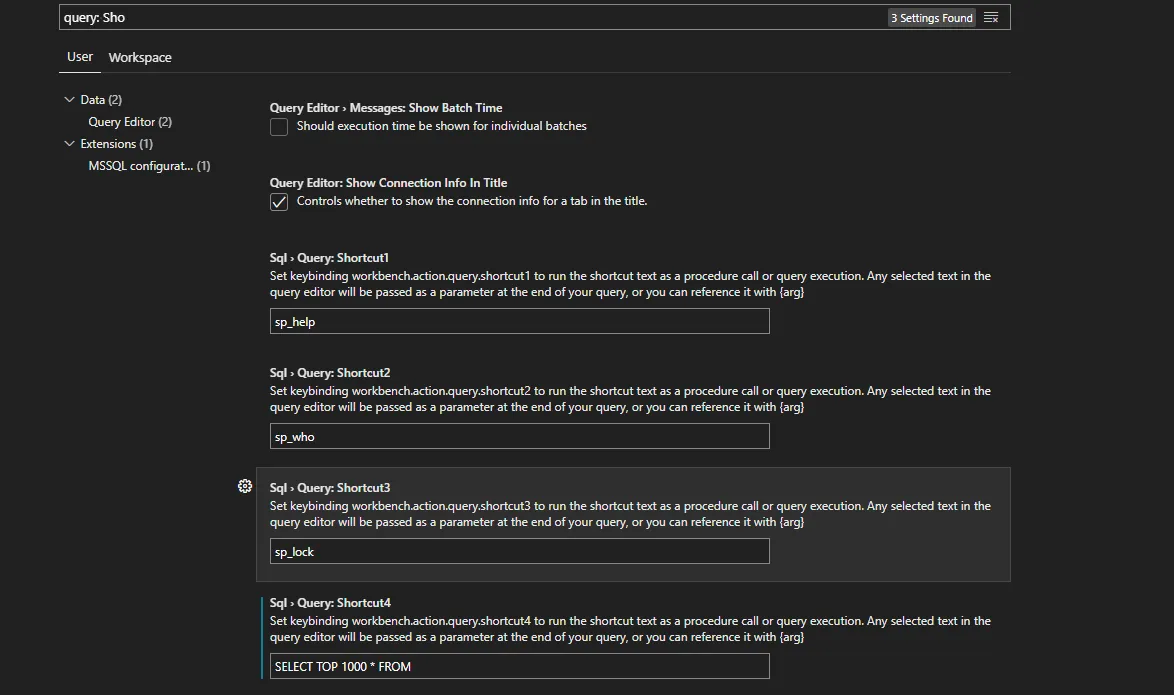Uncheck Show Connection Info In Title
Screen dimensions: 1174x695
point(279,201)
